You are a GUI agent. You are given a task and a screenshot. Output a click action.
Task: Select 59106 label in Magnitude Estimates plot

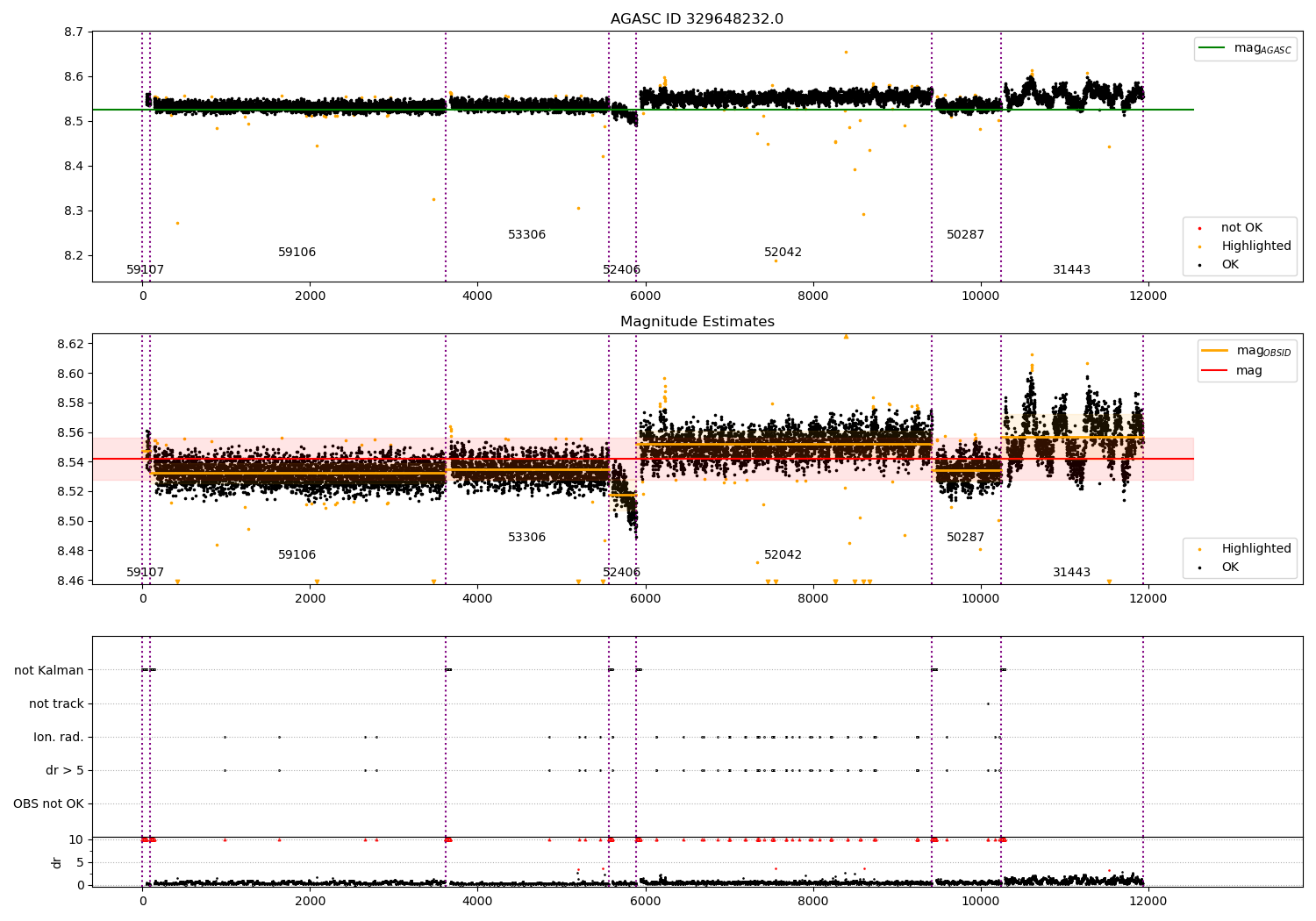click(x=297, y=555)
